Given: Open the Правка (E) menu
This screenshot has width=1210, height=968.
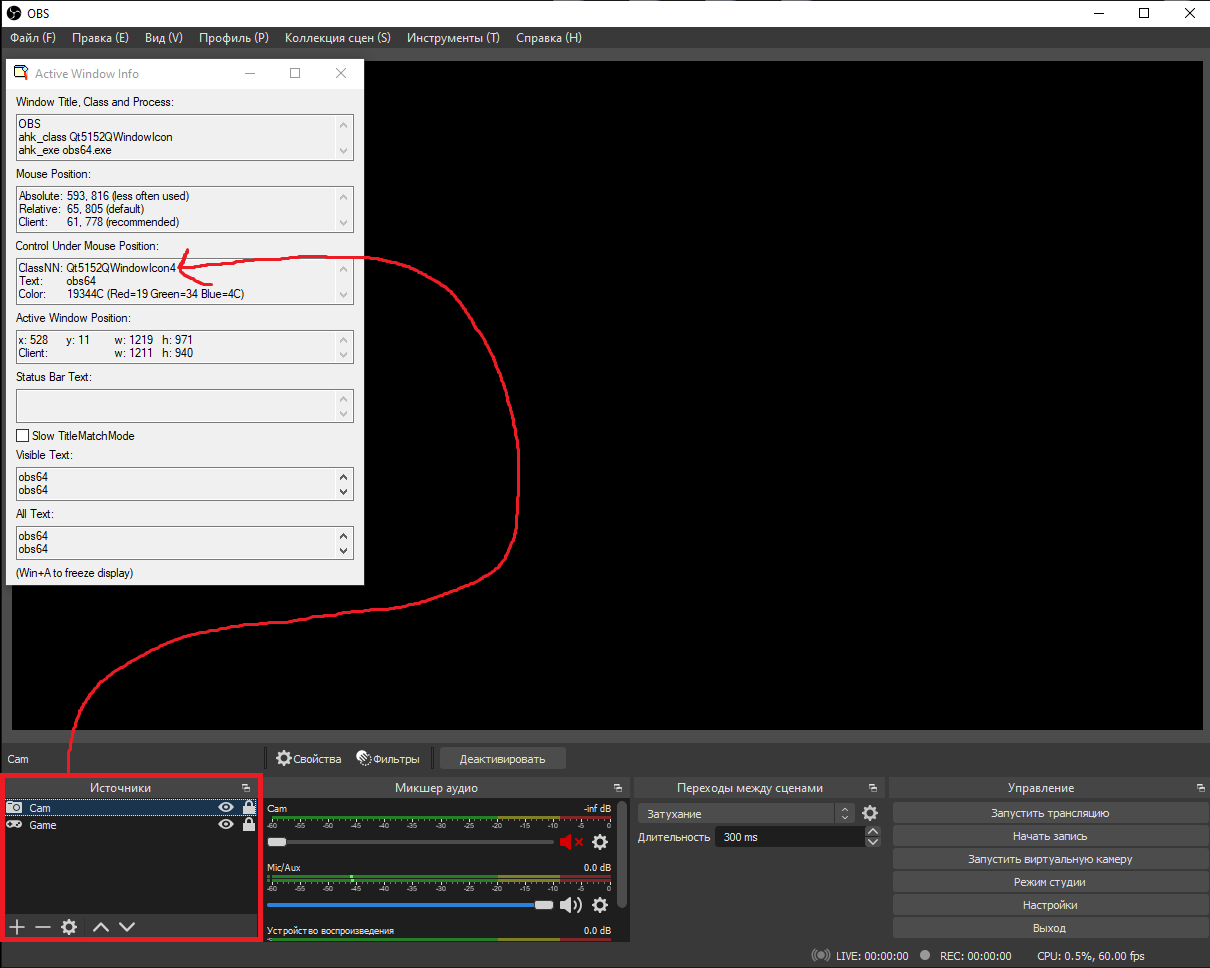Looking at the screenshot, I should click(x=100, y=38).
